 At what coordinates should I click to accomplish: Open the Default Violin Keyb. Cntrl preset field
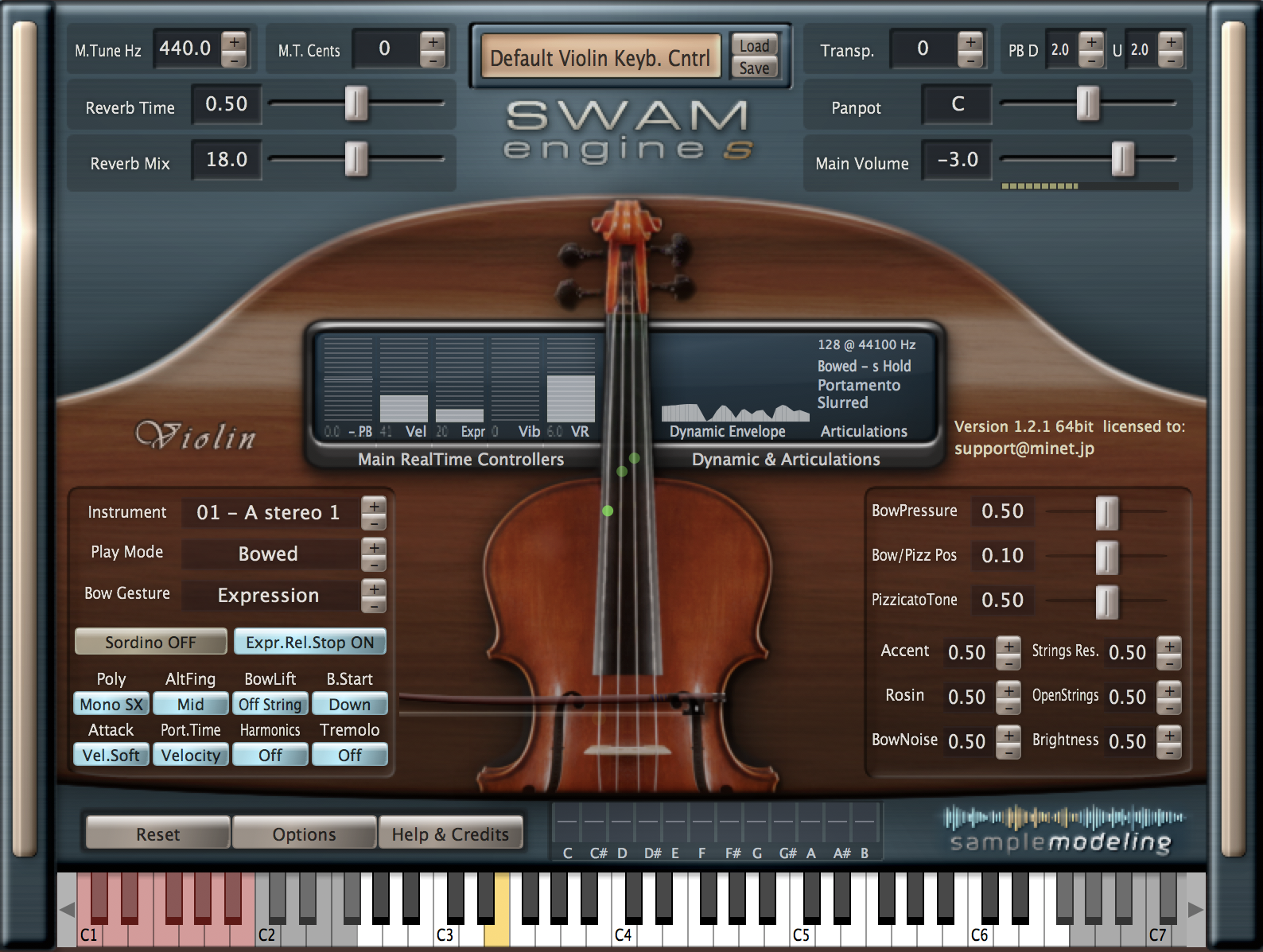pyautogui.click(x=600, y=57)
